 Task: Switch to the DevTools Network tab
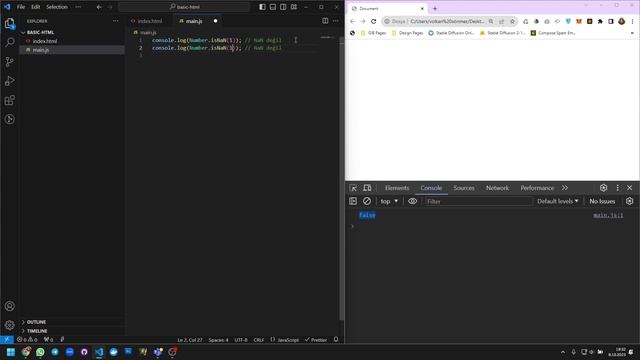click(497, 188)
